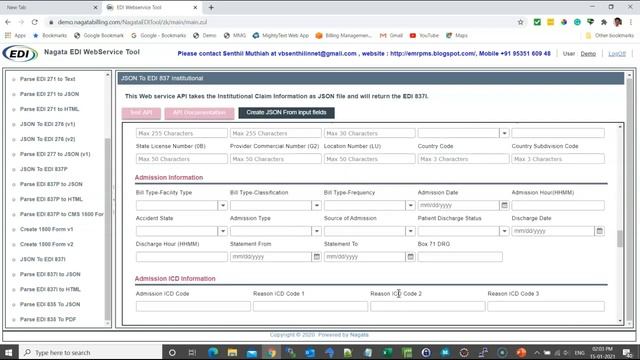640x360 pixels.
Task: Select EDI Webservice Tool browser tab
Action: (x=151, y=7)
